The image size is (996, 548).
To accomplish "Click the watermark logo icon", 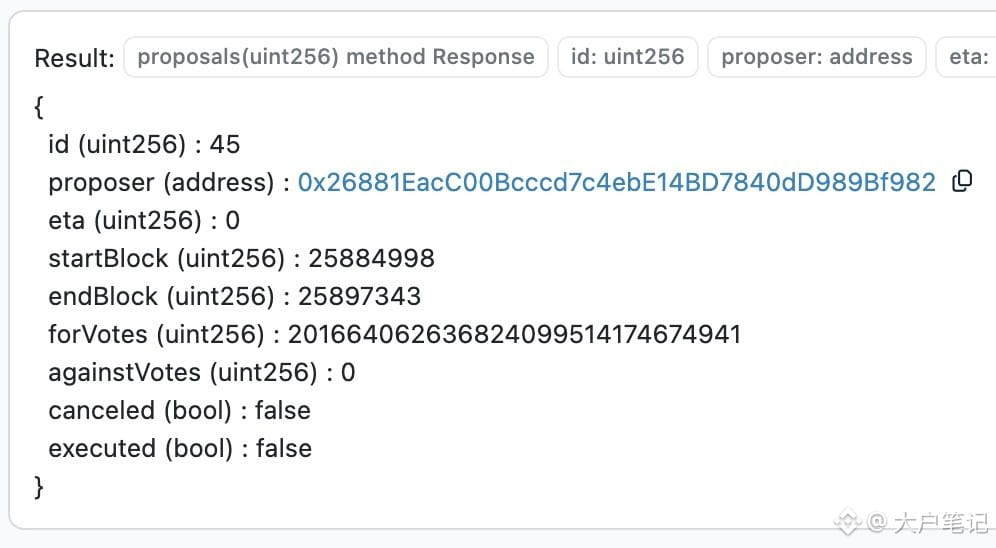I will [x=847, y=522].
